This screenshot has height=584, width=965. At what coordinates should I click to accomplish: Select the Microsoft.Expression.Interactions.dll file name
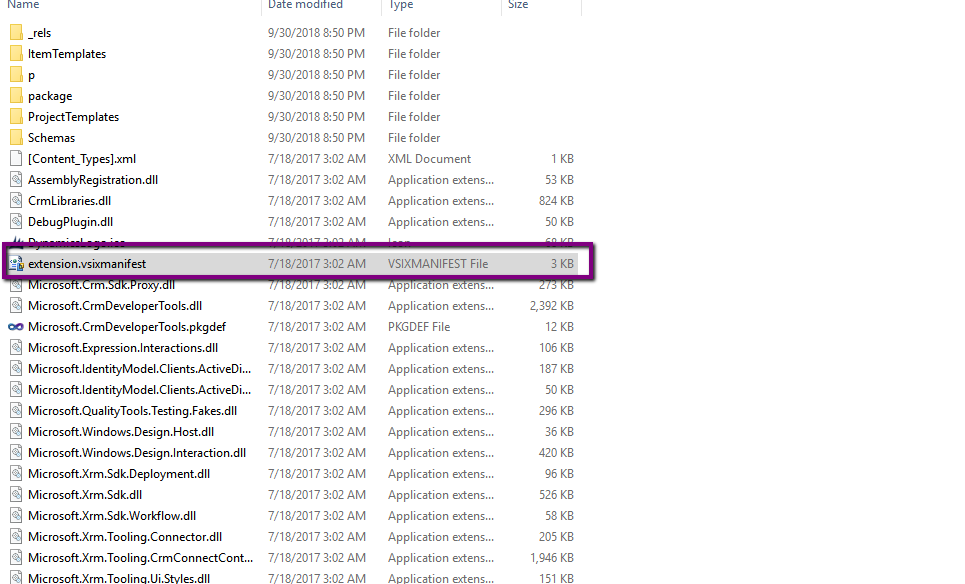click(x=123, y=348)
